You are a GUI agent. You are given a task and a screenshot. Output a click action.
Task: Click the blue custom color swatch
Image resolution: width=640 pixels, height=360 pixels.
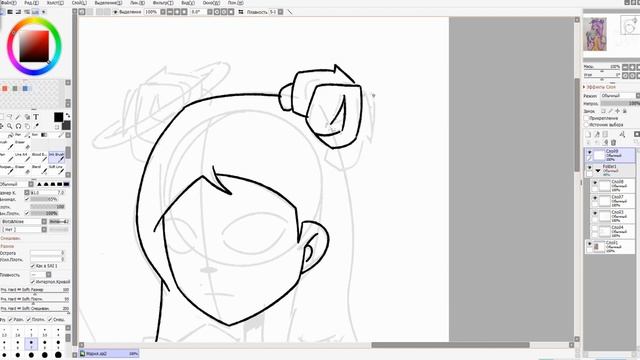pyautogui.click(x=25, y=89)
